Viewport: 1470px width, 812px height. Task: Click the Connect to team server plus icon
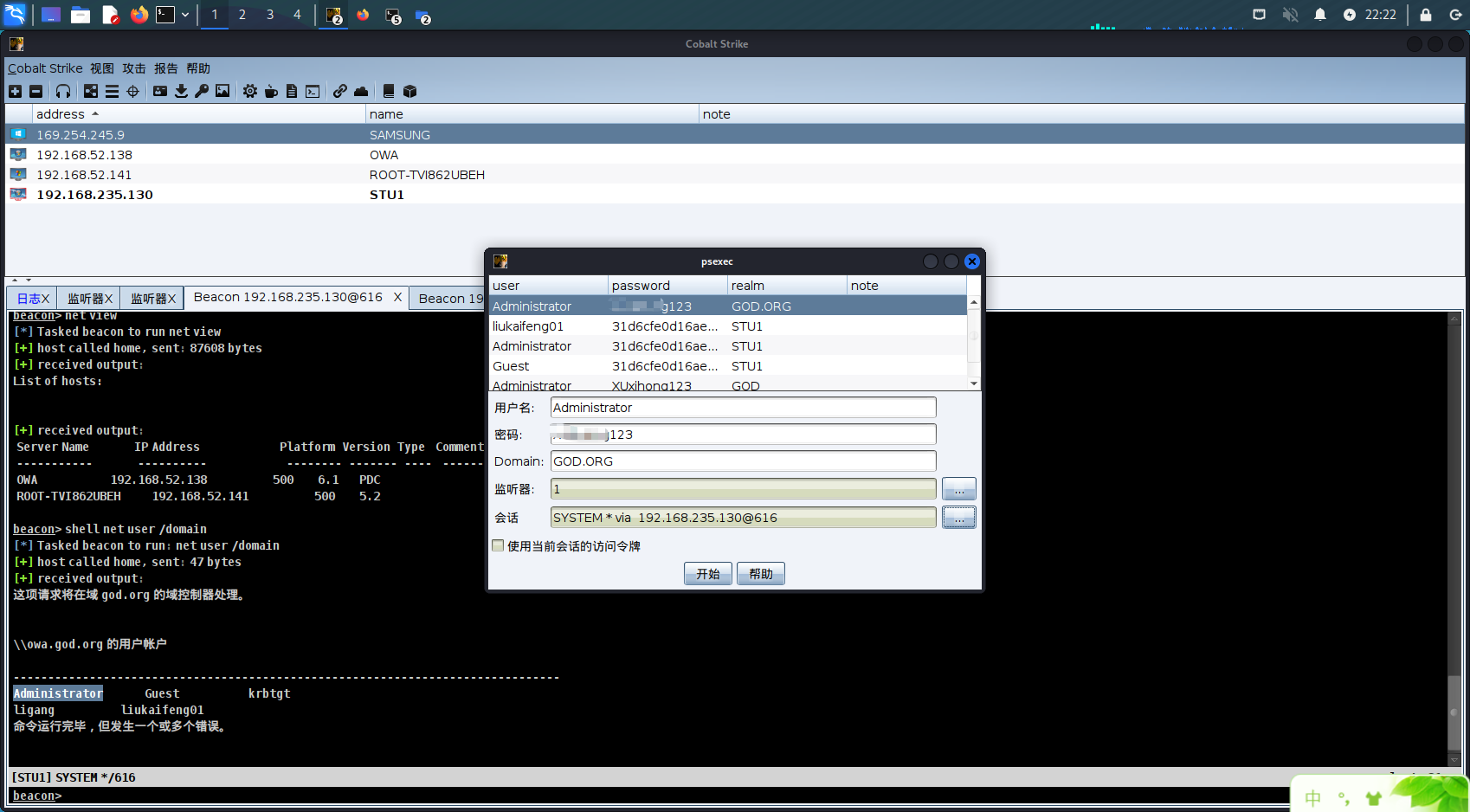15,91
